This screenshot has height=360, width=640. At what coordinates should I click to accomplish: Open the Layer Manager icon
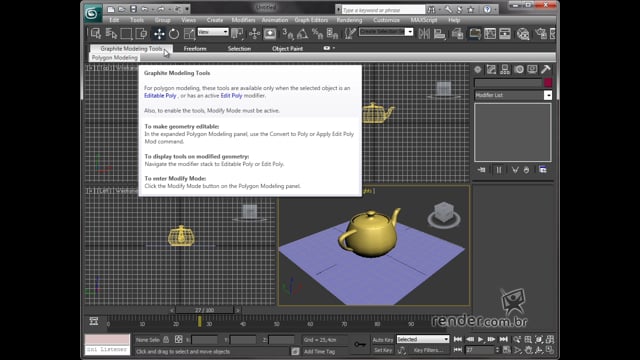click(x=457, y=33)
